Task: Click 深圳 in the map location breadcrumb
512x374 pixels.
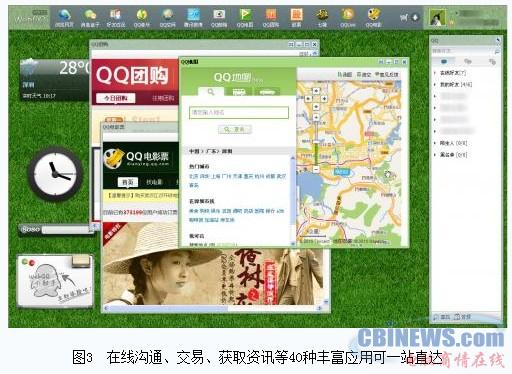Action: click(x=227, y=151)
